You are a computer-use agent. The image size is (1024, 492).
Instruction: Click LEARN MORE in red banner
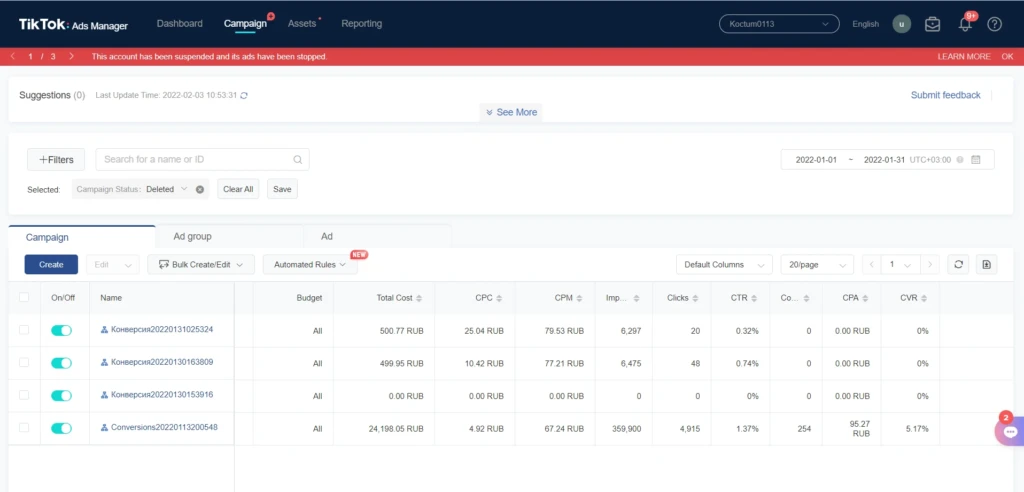(x=964, y=57)
